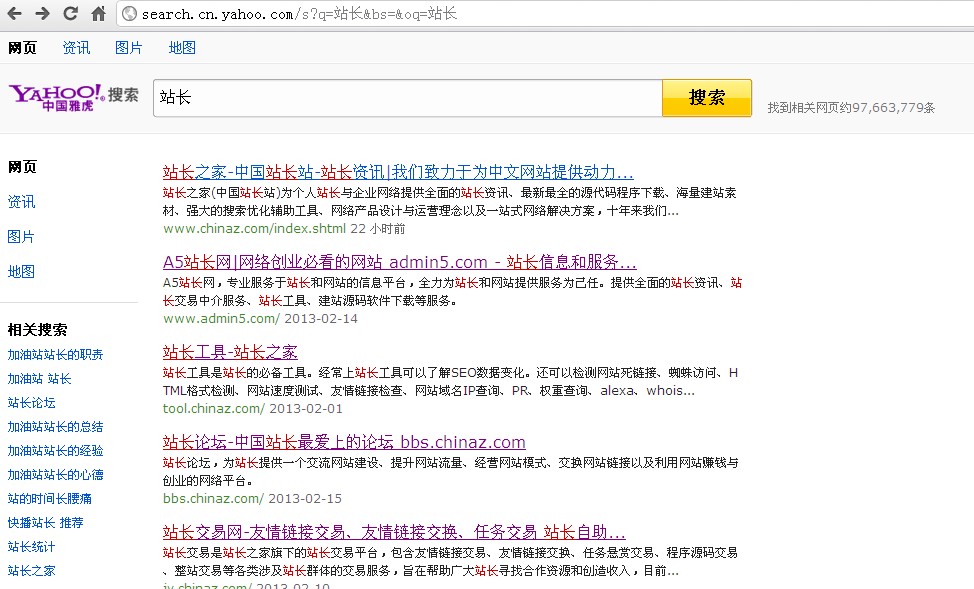The height and width of the screenshot is (589, 974).
Task: Select 地图 in the left sidebar
Action: pos(21,271)
